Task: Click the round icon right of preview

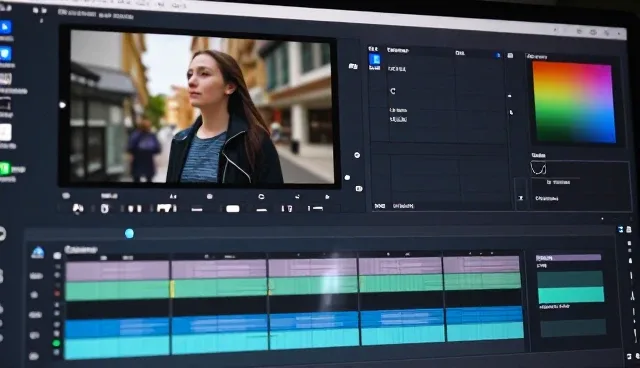Action: pos(357,155)
